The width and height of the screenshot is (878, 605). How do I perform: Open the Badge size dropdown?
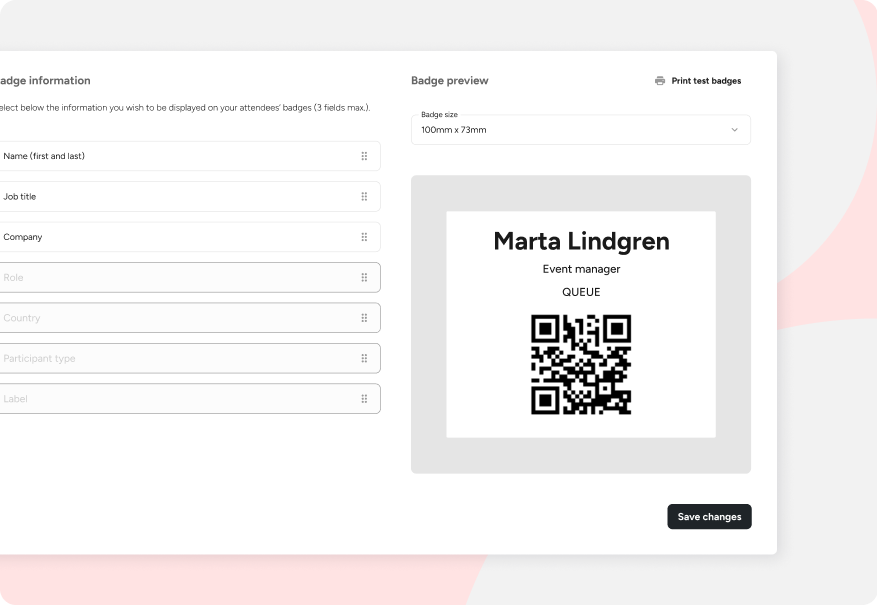[581, 130]
